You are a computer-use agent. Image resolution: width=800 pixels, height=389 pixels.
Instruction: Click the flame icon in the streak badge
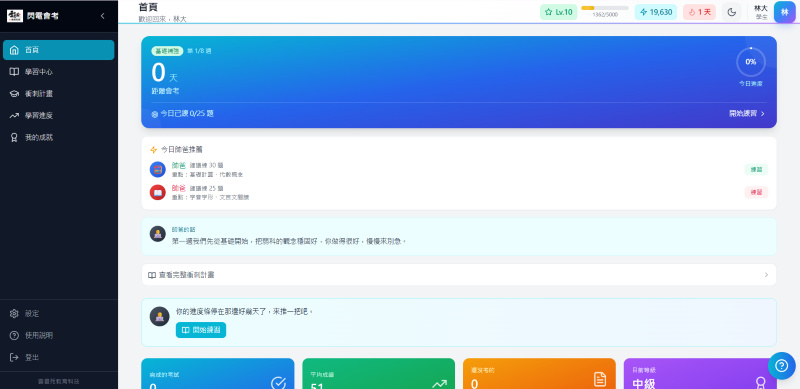click(x=692, y=12)
